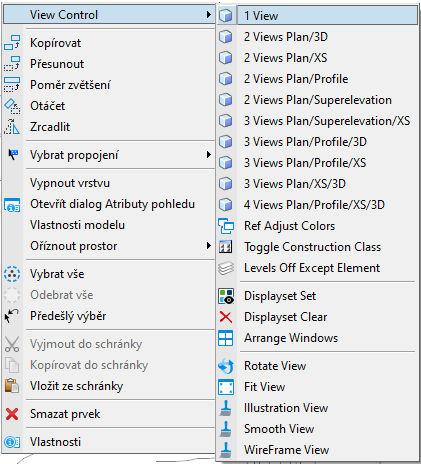Screen dimensions: 421x464
Task: Click the red X Smazat prvek icon
Action: [x=12, y=414]
